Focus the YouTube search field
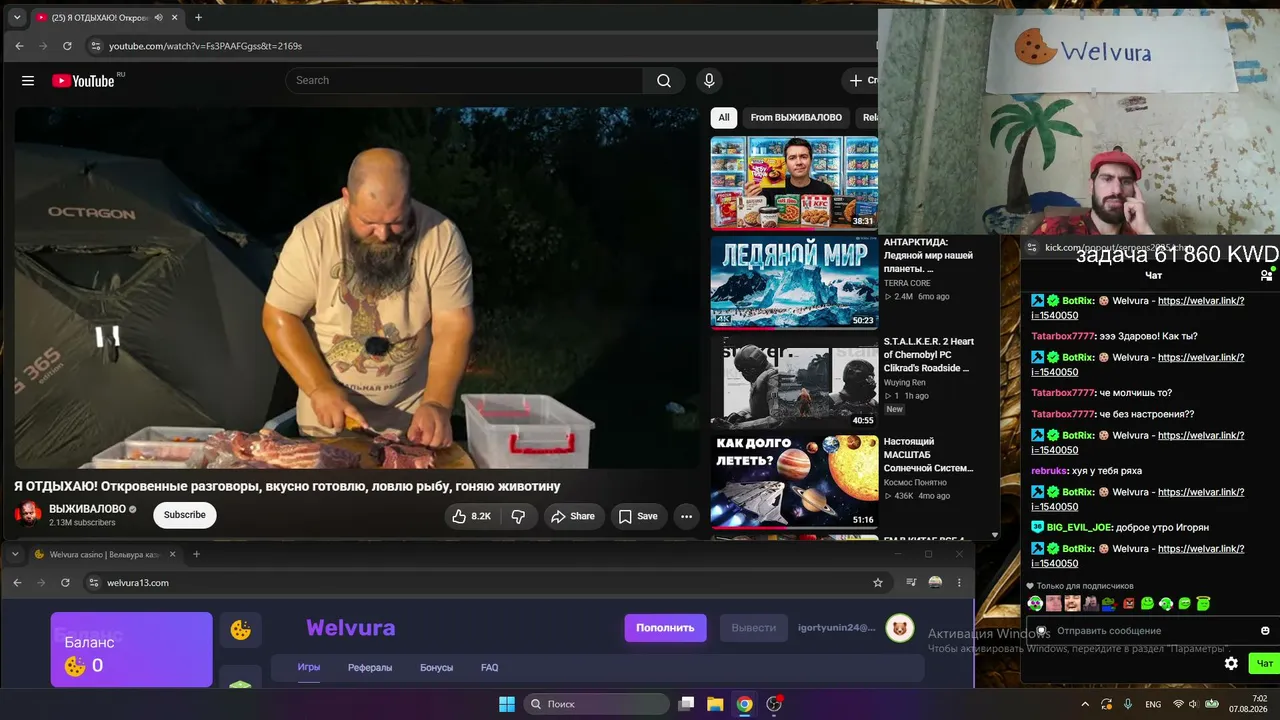Screen dimensions: 1280x720 (x=465, y=80)
